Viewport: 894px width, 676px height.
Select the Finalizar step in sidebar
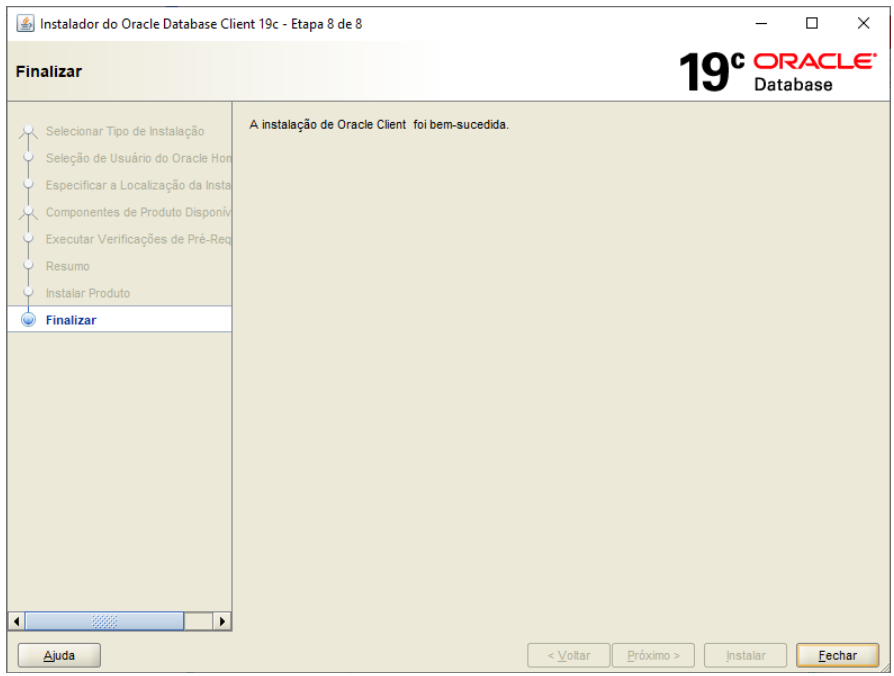[x=120, y=320]
